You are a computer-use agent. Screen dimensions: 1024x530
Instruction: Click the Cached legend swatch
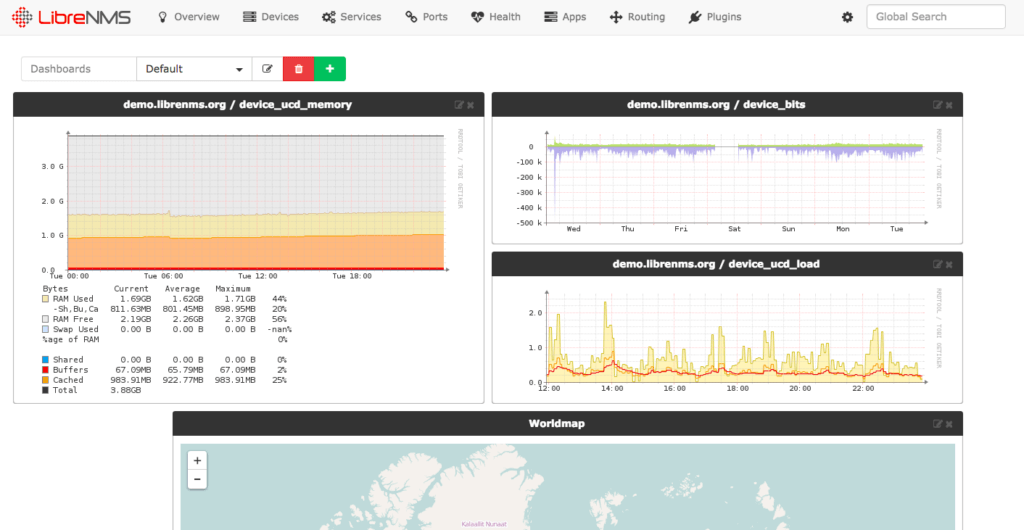click(x=46, y=380)
